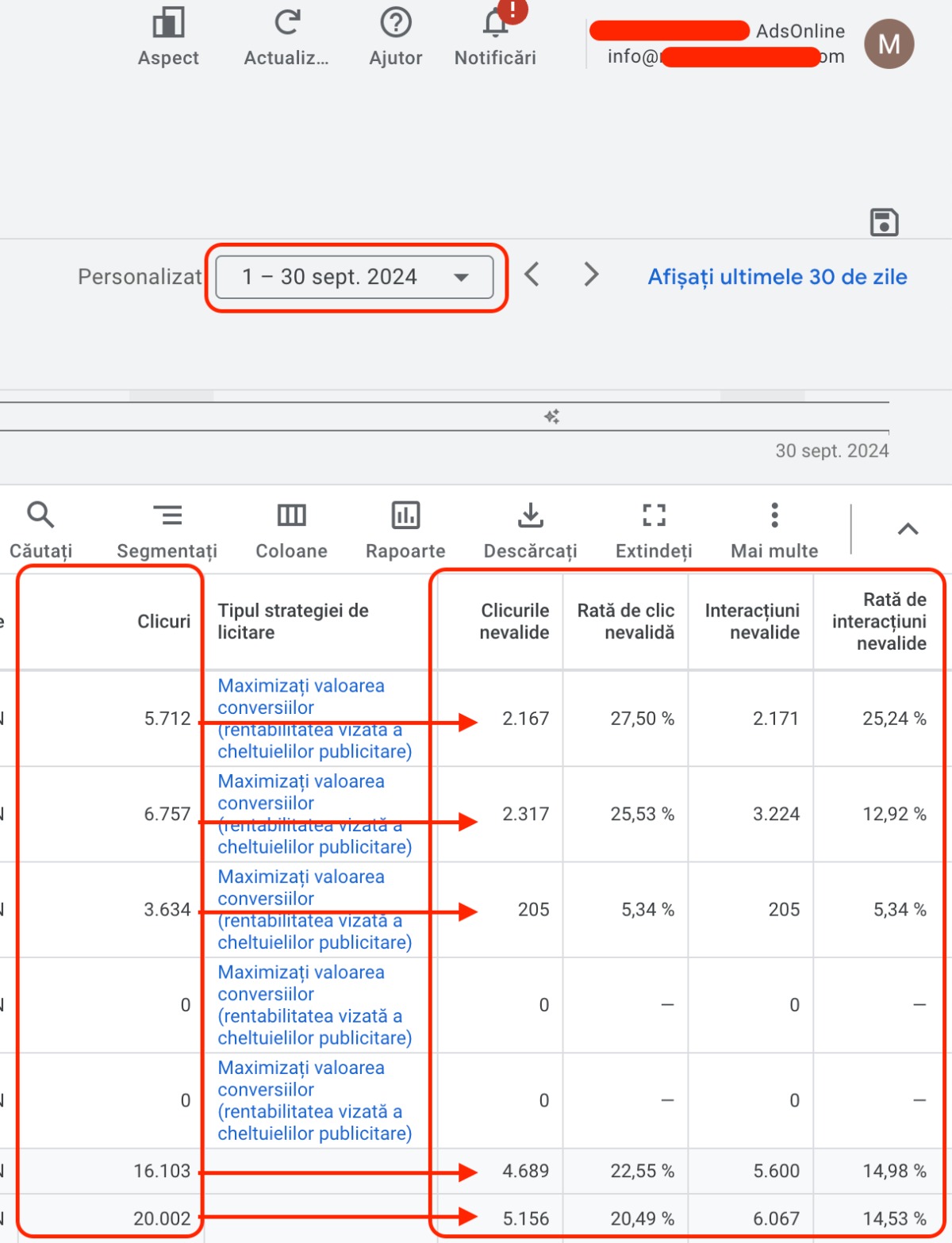Sort by Interacțiuni nevalide column header
This screenshot has width=952, height=1243.
(752, 621)
